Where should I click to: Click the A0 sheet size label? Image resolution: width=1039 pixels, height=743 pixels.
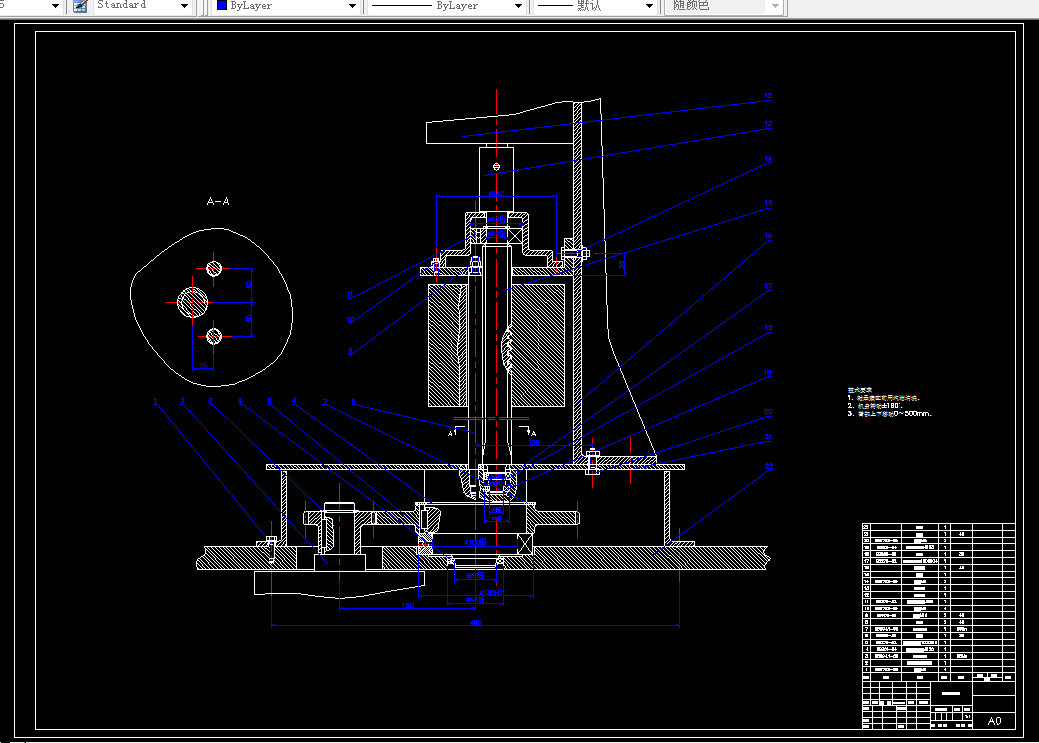coord(994,721)
